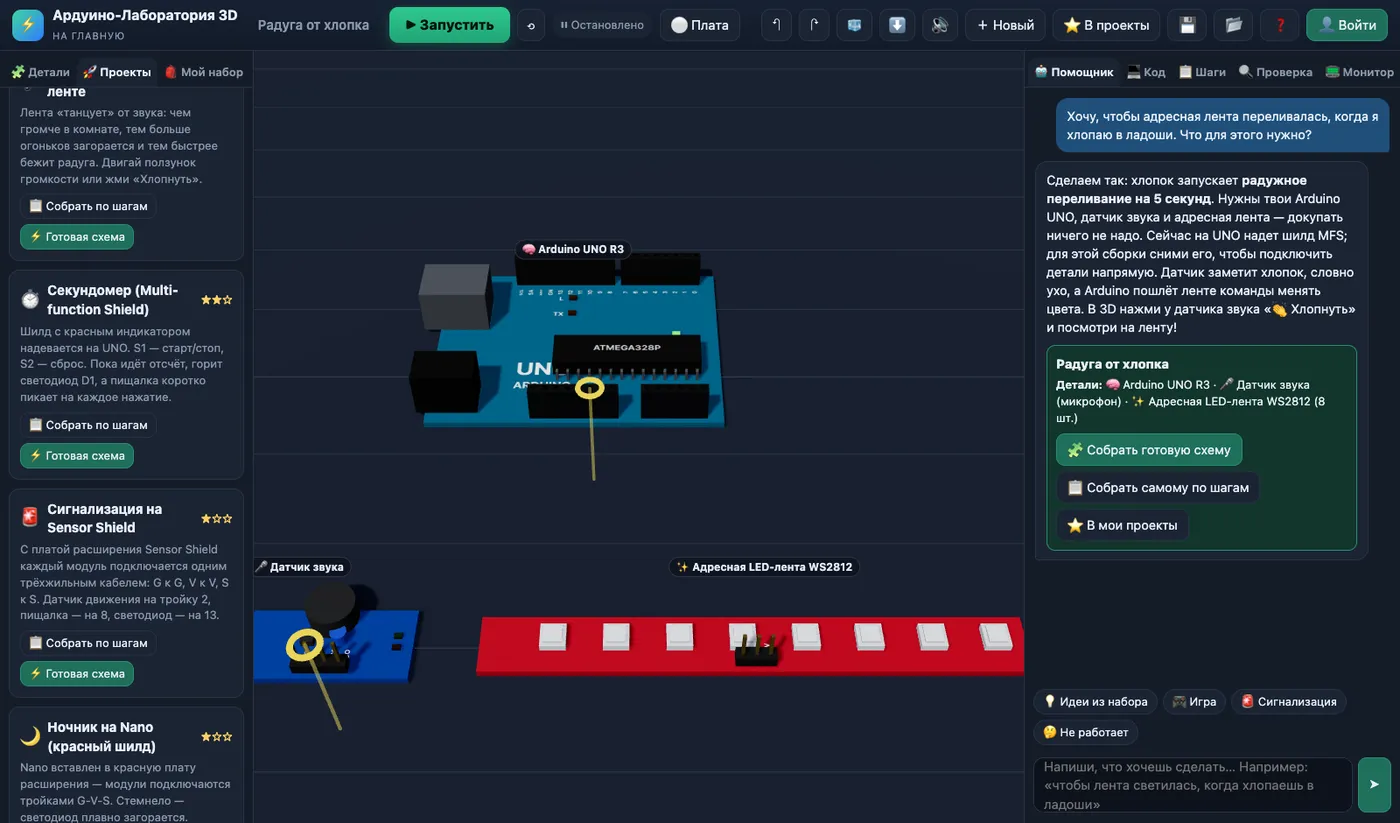Image resolution: width=1400 pixels, height=823 pixels.
Task: Click the Сигнализация suggestion chip
Action: point(1289,702)
